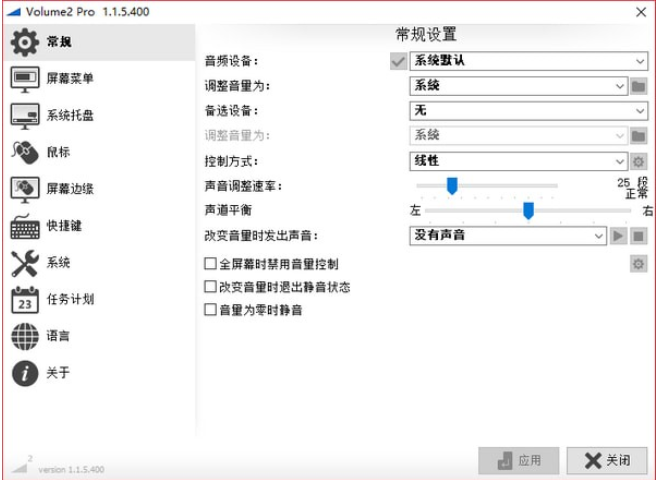The image size is (657, 480).
Task: Toggle 改变音量时退出静音状态 checkbox
Action: click(210, 288)
